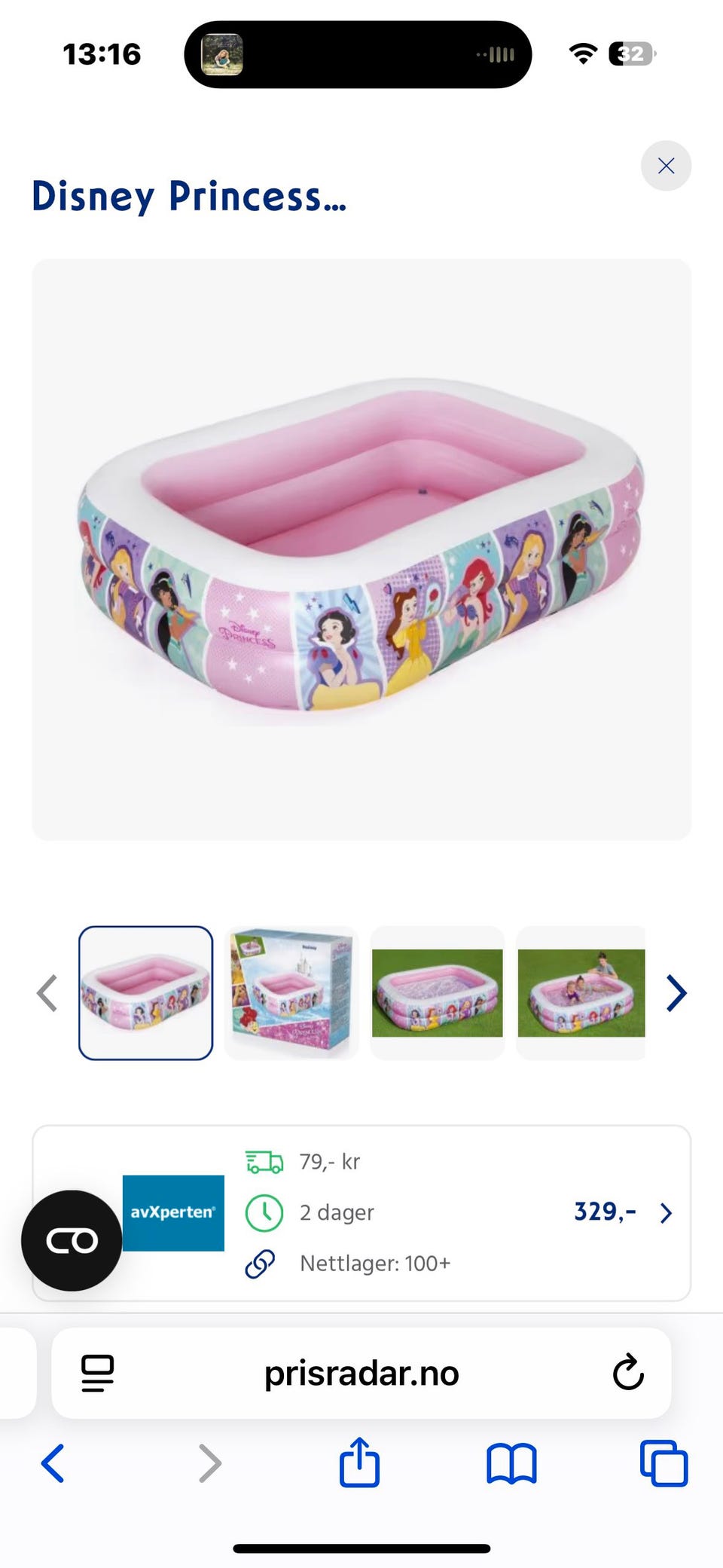Tap the large pink pool product image
Screen dimensions: 723x1568
pos(361,549)
